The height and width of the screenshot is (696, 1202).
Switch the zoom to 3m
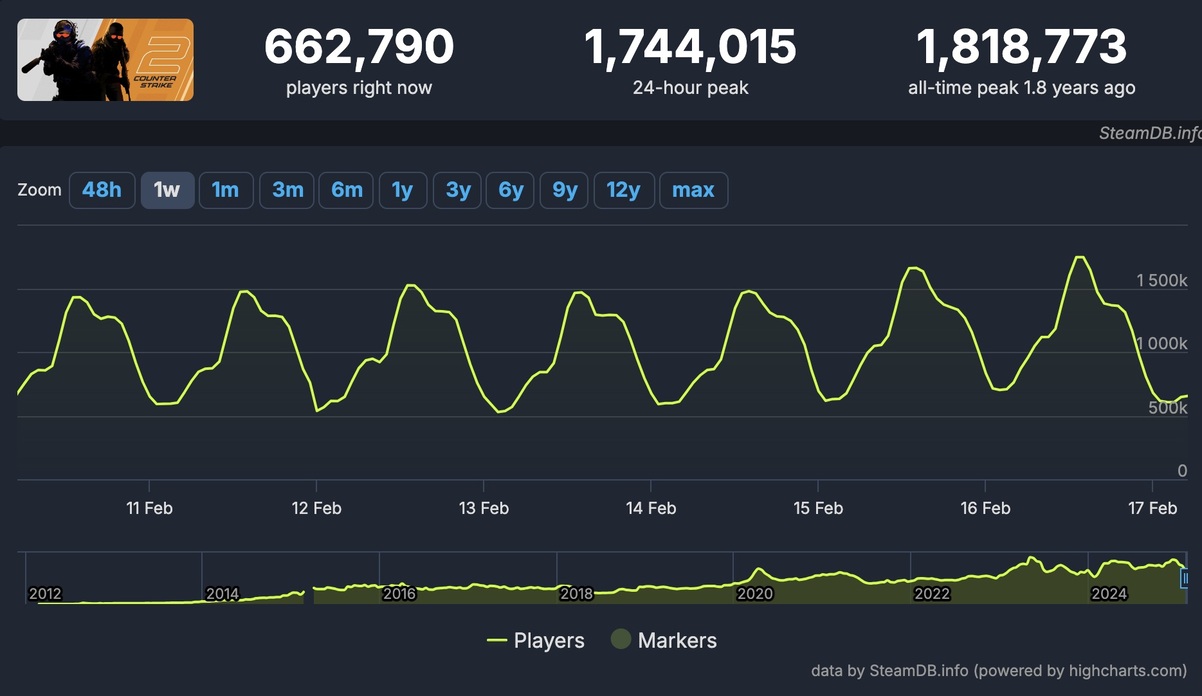287,190
